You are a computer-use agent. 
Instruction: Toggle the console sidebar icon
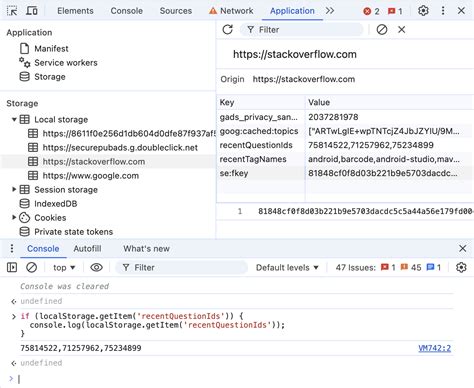coord(12,267)
